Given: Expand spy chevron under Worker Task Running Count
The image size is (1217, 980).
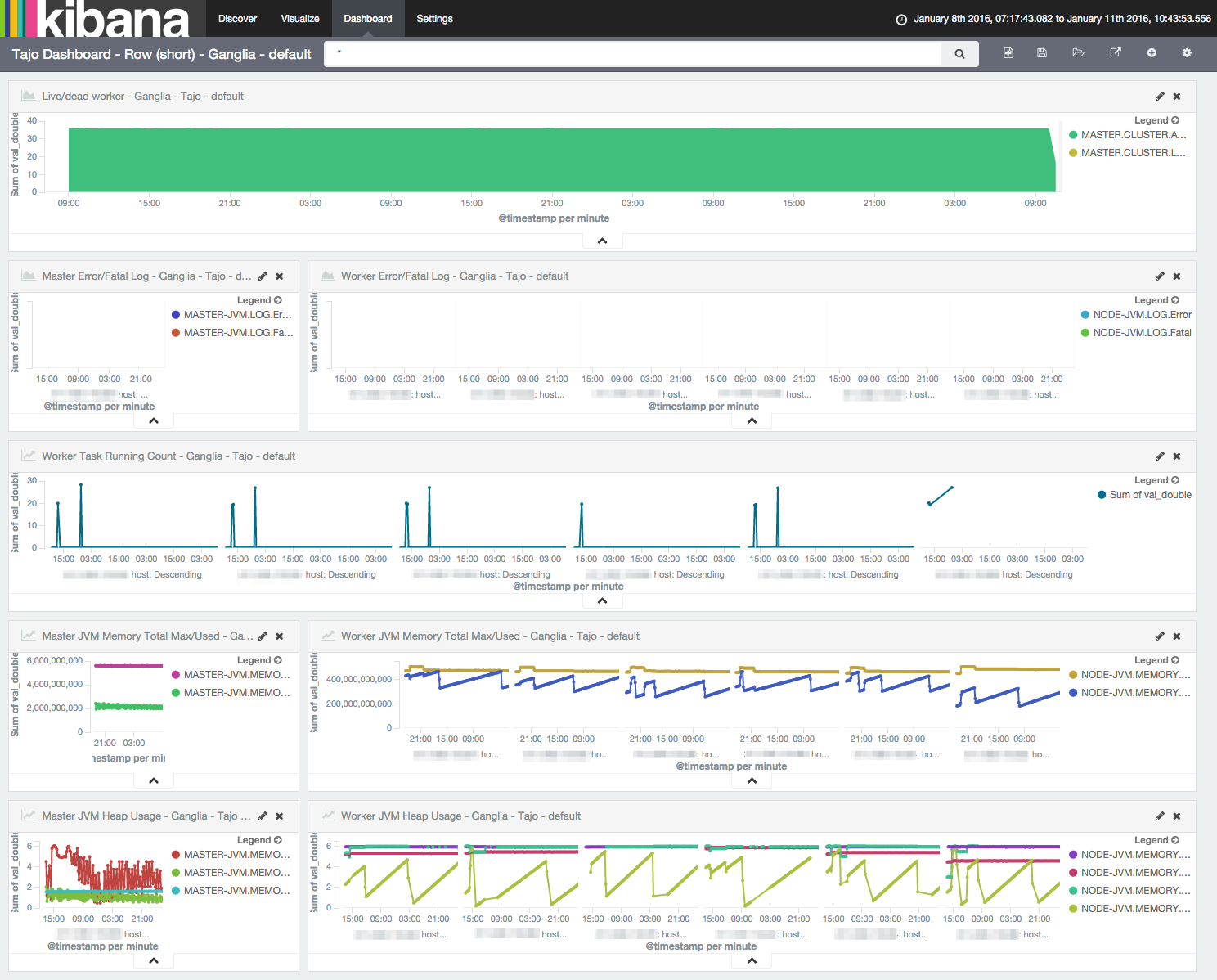Looking at the screenshot, I should pos(603,600).
